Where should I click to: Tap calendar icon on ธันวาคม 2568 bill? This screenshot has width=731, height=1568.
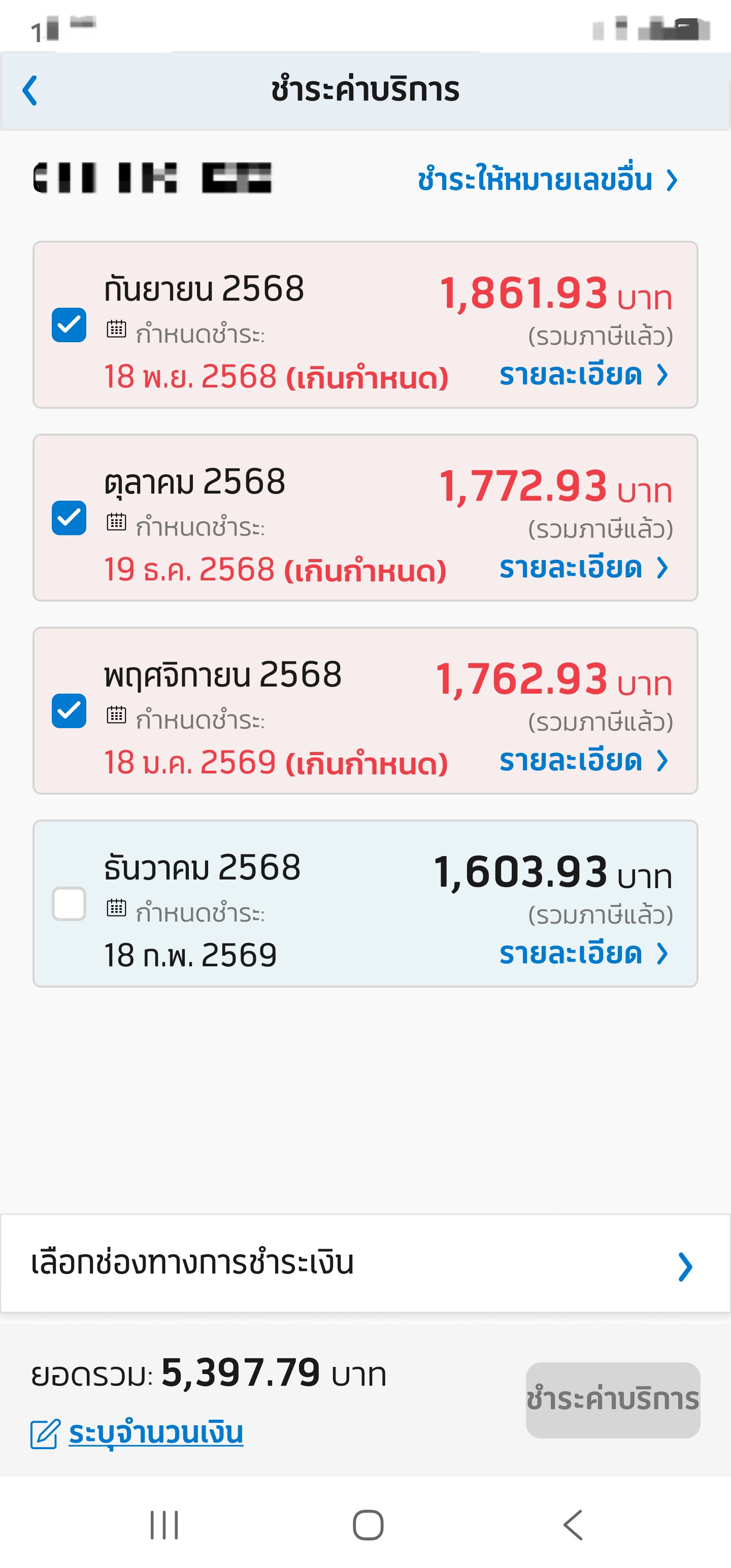pyautogui.click(x=116, y=908)
